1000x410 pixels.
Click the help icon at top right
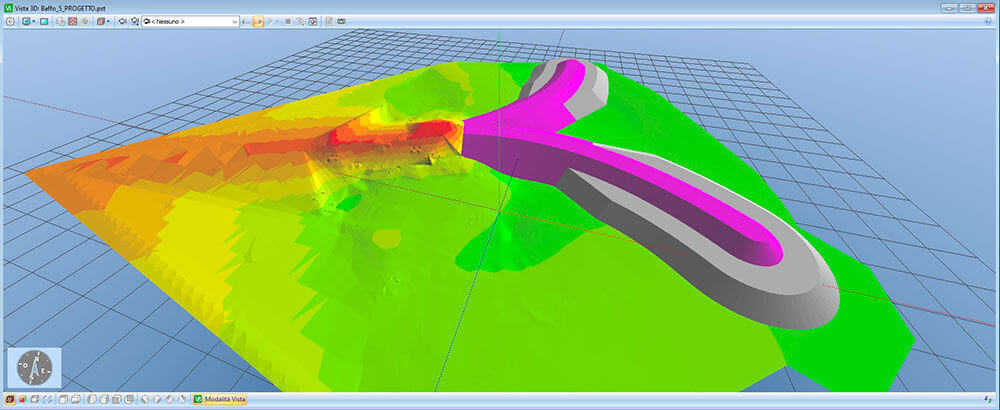(988, 20)
